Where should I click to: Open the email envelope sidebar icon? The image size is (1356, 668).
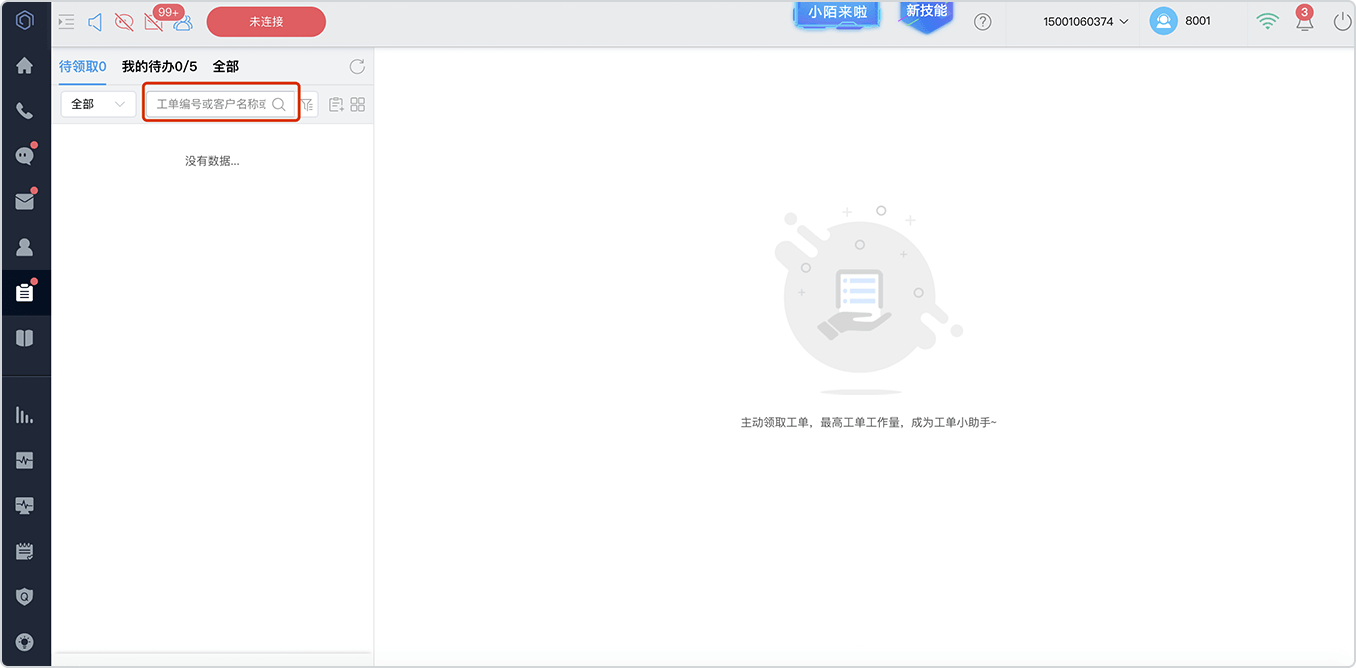pos(25,201)
